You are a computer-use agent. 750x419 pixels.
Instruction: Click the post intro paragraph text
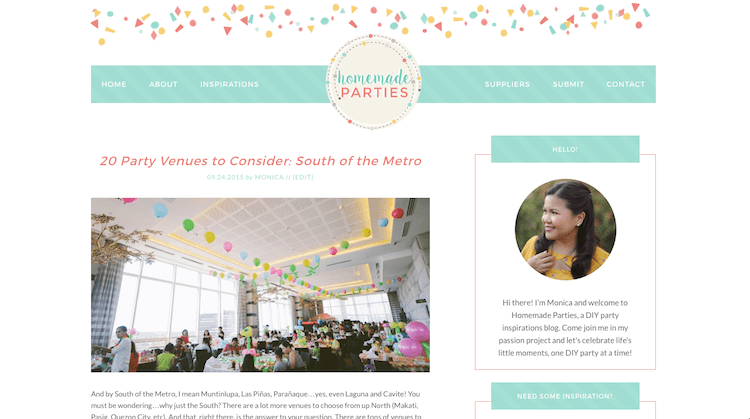(256, 405)
